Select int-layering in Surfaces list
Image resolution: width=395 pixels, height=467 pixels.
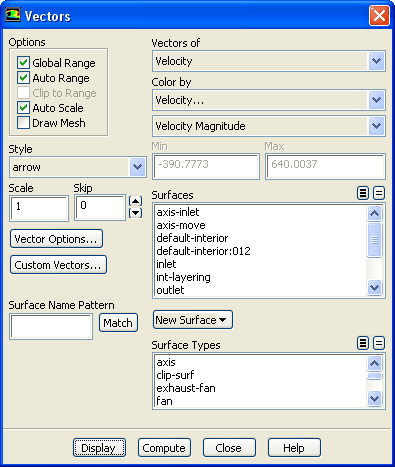click(261, 277)
